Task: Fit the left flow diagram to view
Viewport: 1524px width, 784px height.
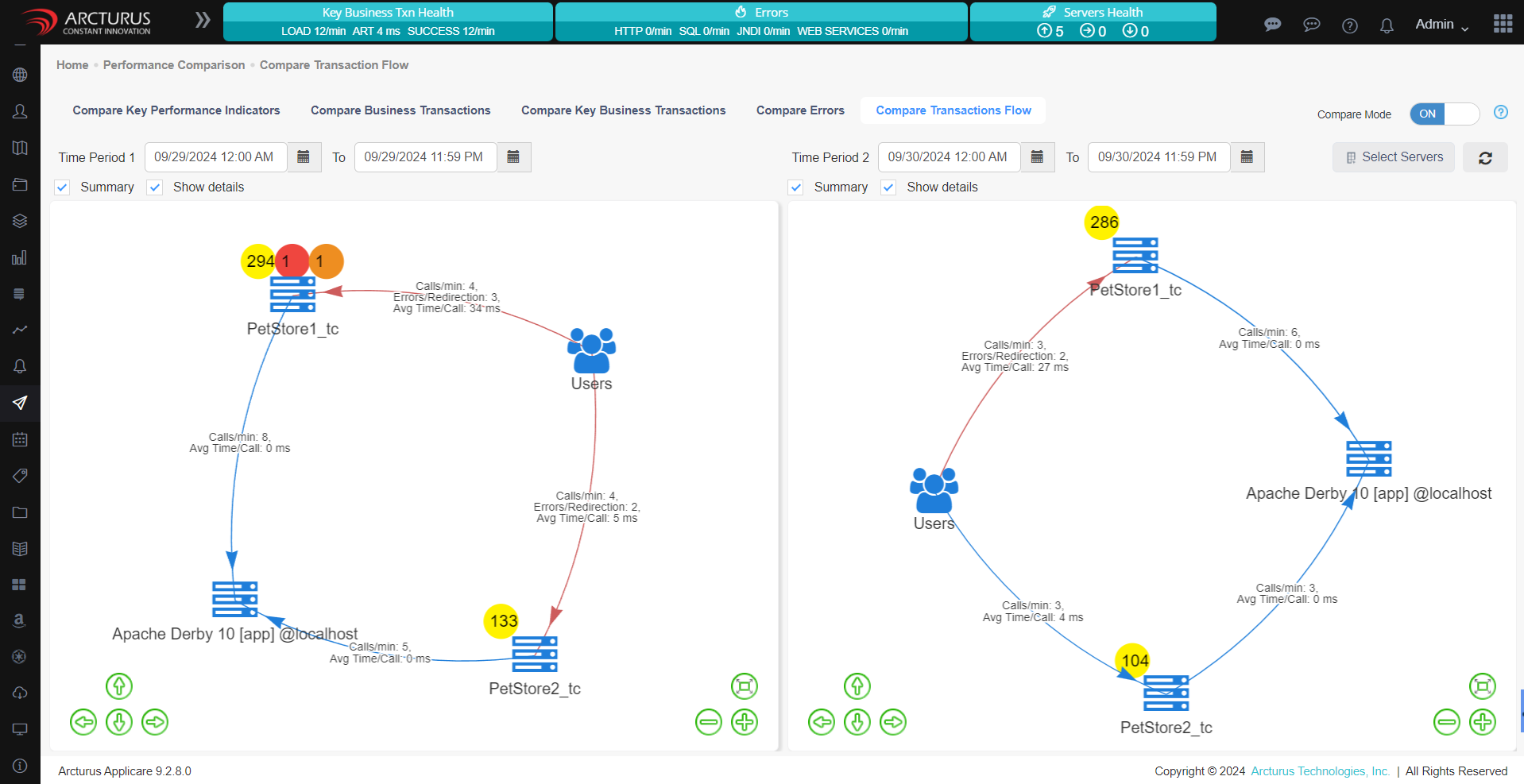Action: tap(744, 686)
